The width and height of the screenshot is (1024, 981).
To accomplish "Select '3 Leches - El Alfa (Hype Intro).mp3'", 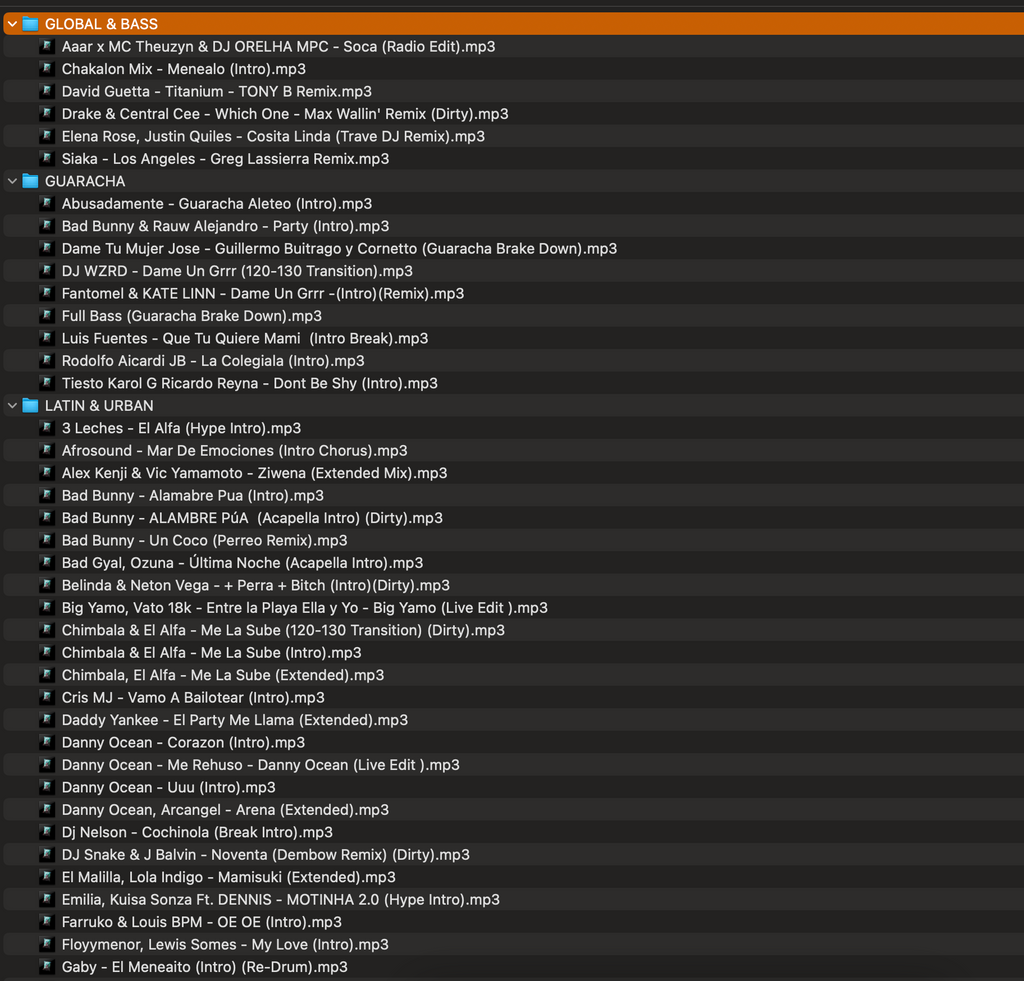I will point(182,428).
